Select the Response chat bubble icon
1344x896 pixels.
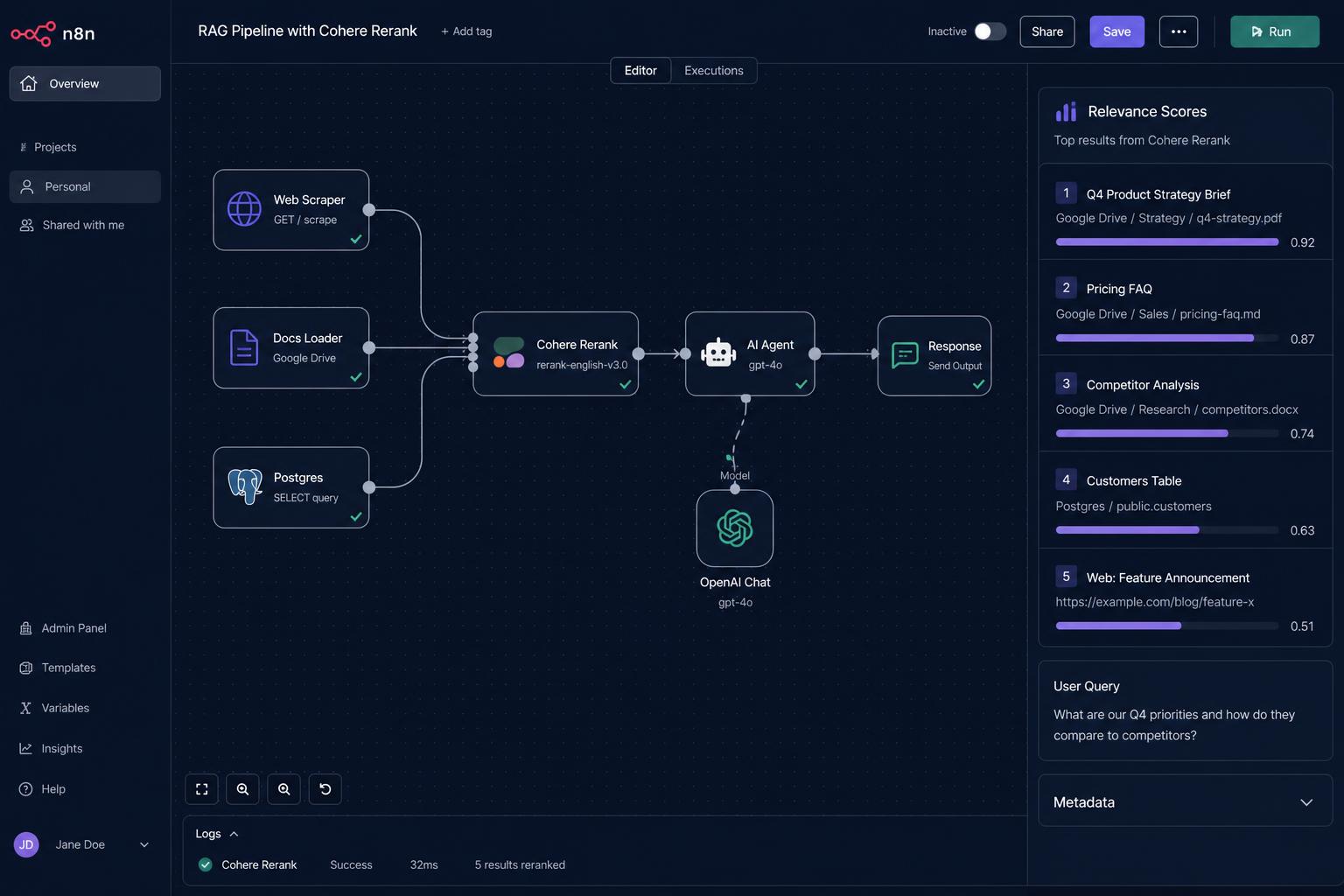pyautogui.click(x=905, y=355)
